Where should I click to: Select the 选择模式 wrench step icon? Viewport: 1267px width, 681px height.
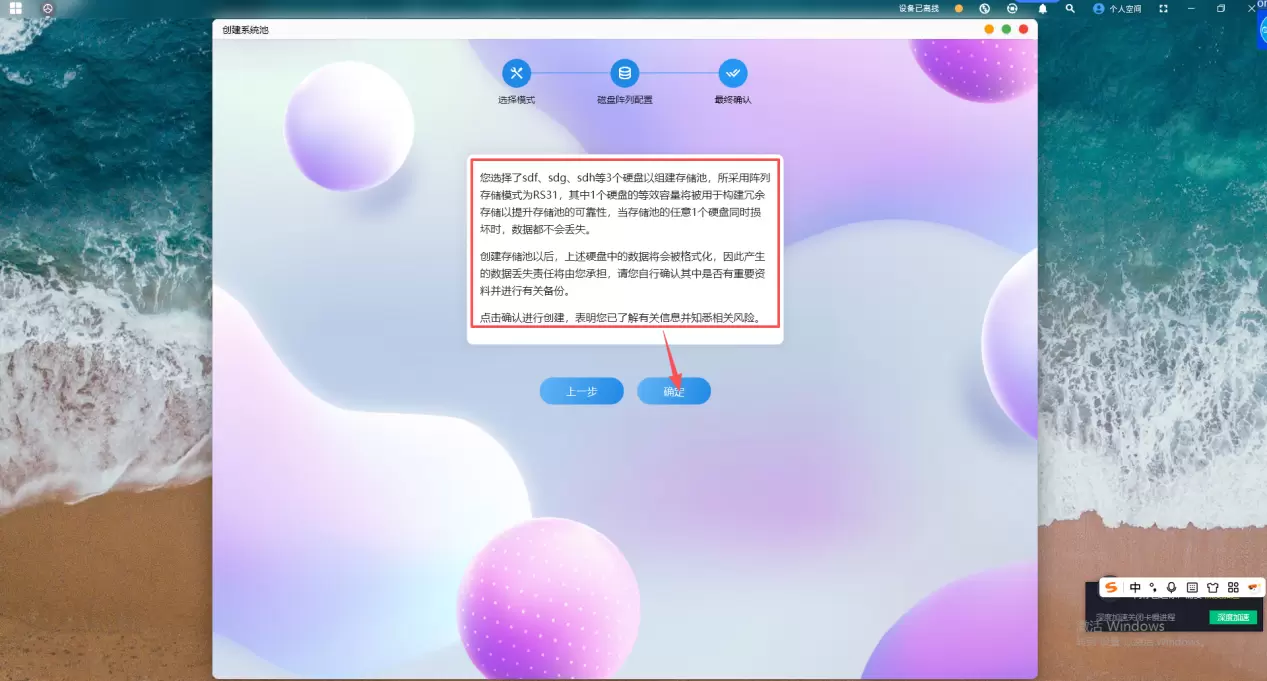516,73
